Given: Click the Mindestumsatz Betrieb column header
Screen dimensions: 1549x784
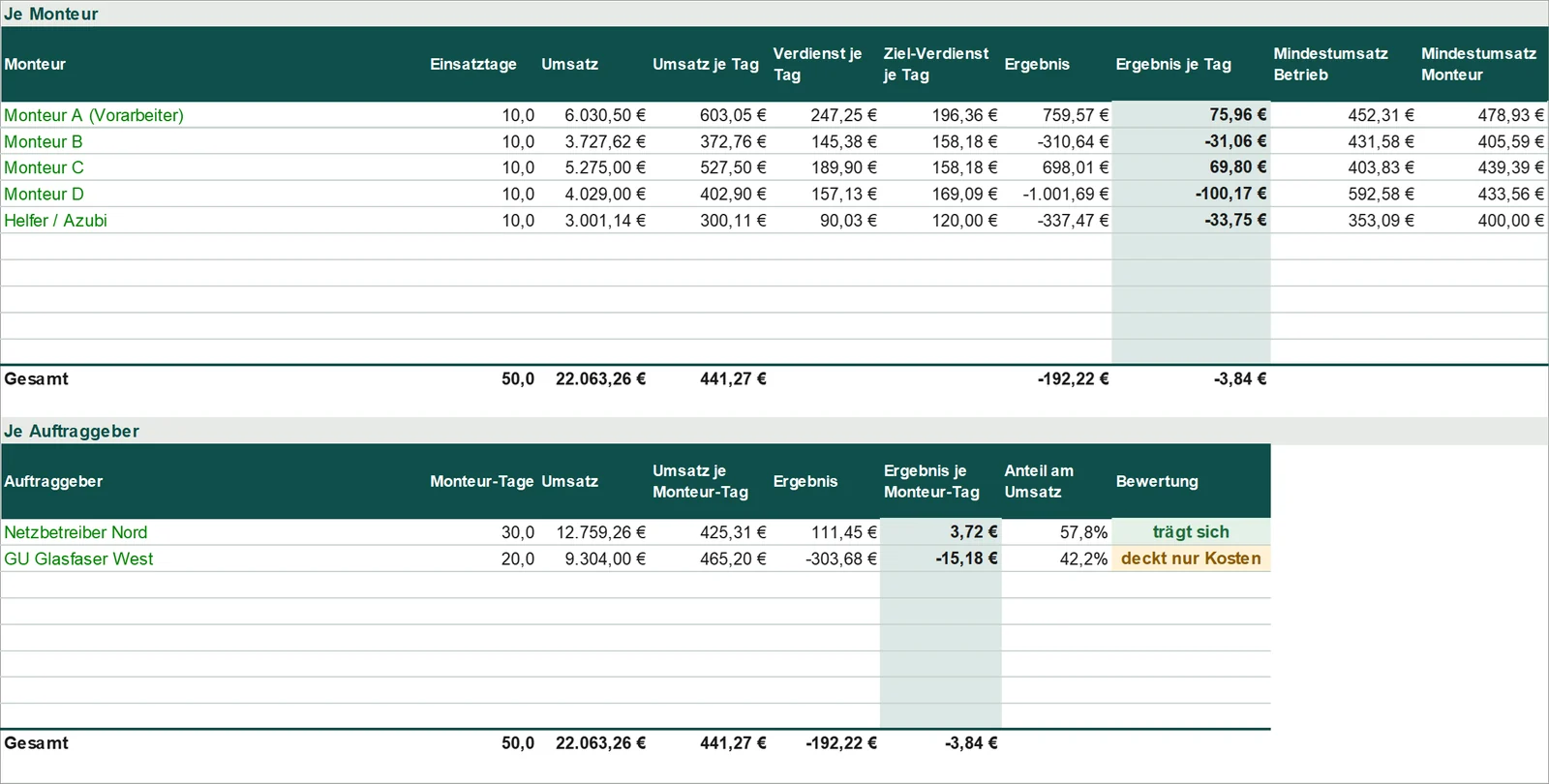Looking at the screenshot, I should coord(1330,64).
